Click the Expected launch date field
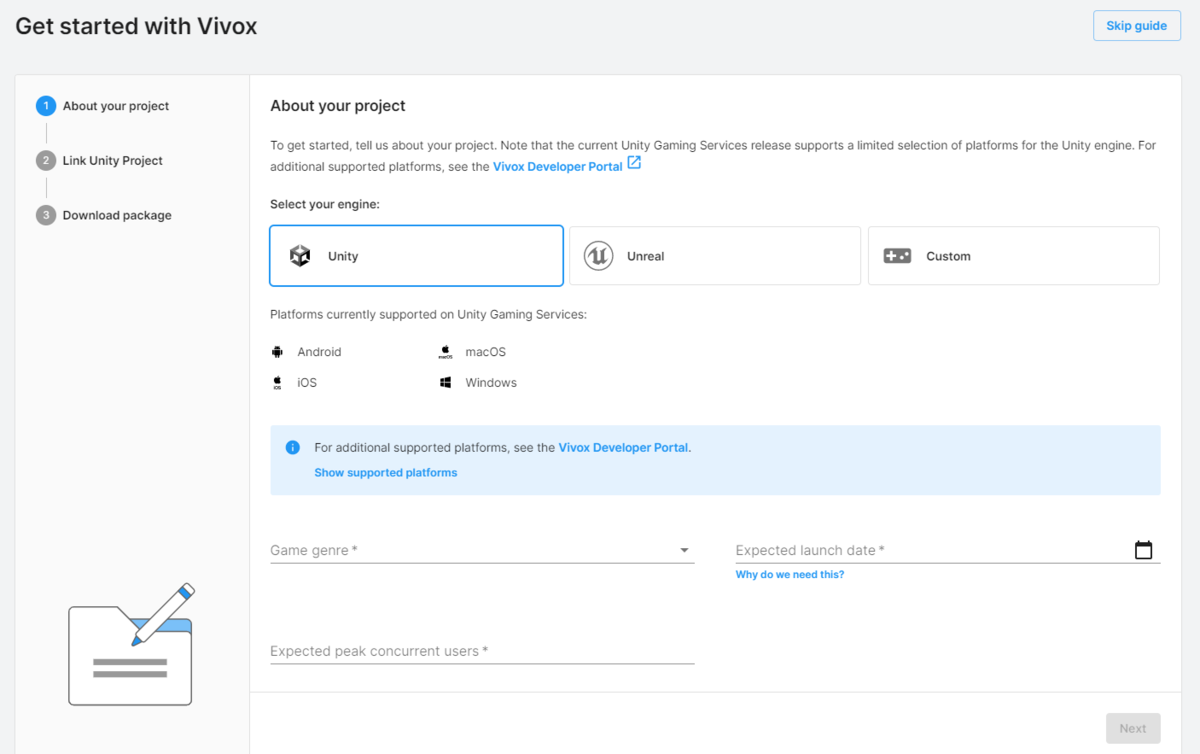The width and height of the screenshot is (1200, 754). pyautogui.click(x=930, y=551)
